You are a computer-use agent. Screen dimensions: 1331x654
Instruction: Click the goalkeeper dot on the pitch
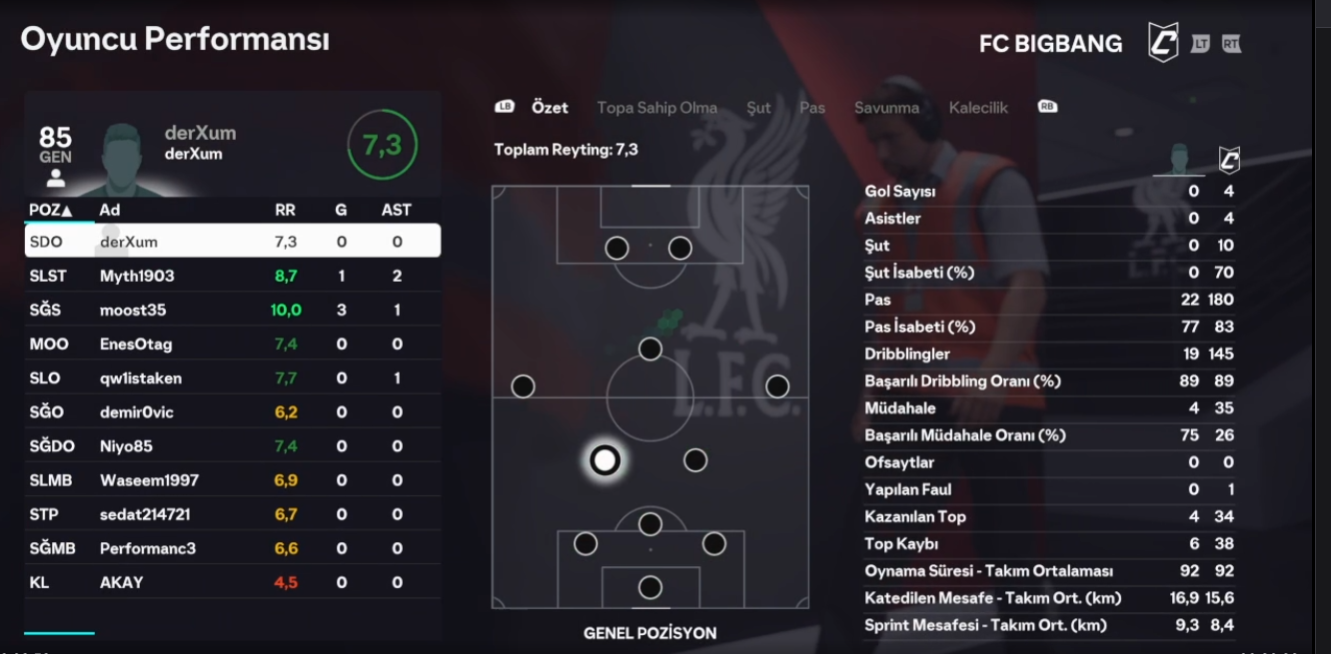click(x=650, y=587)
